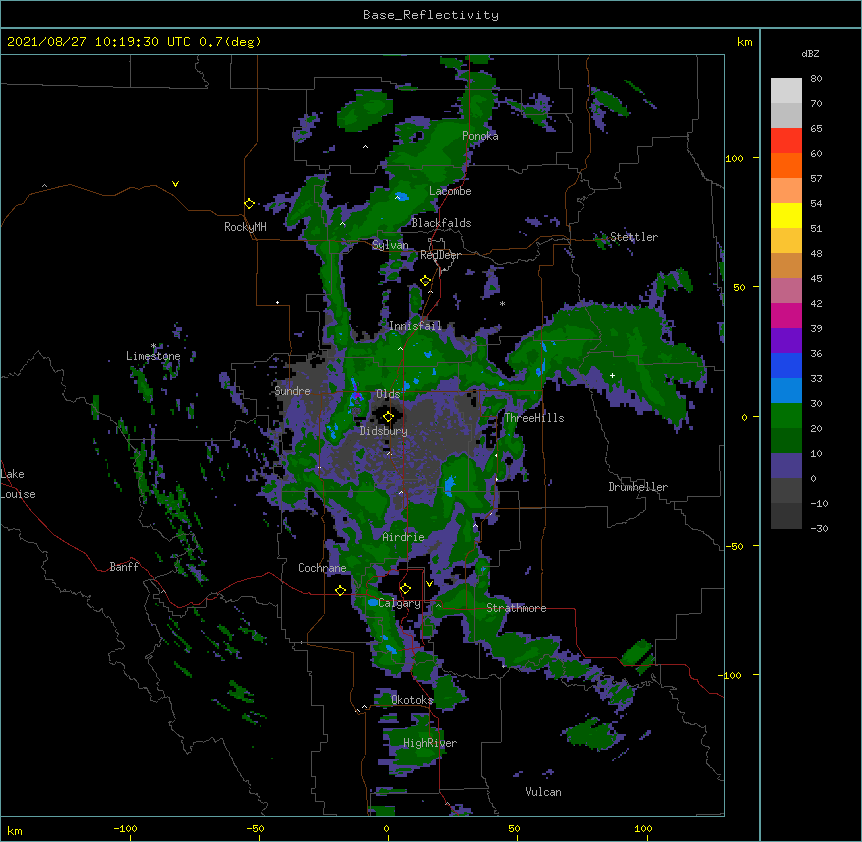
Task: Select the light gray 70-80 dBZ swatch
Action: tap(786, 91)
